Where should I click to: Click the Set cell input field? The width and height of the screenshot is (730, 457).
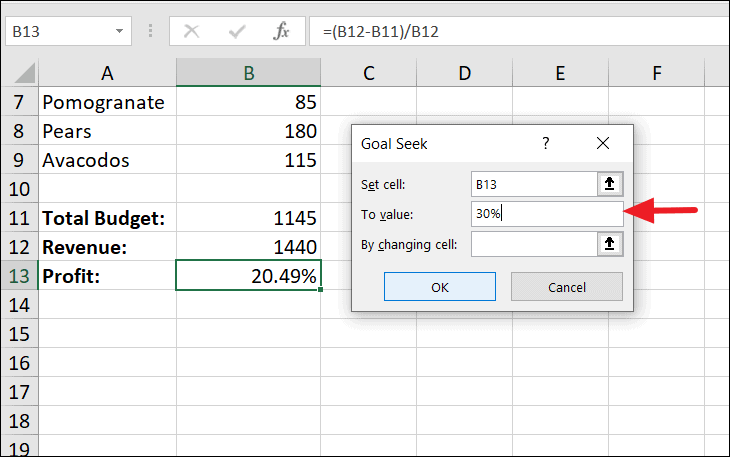click(534, 184)
